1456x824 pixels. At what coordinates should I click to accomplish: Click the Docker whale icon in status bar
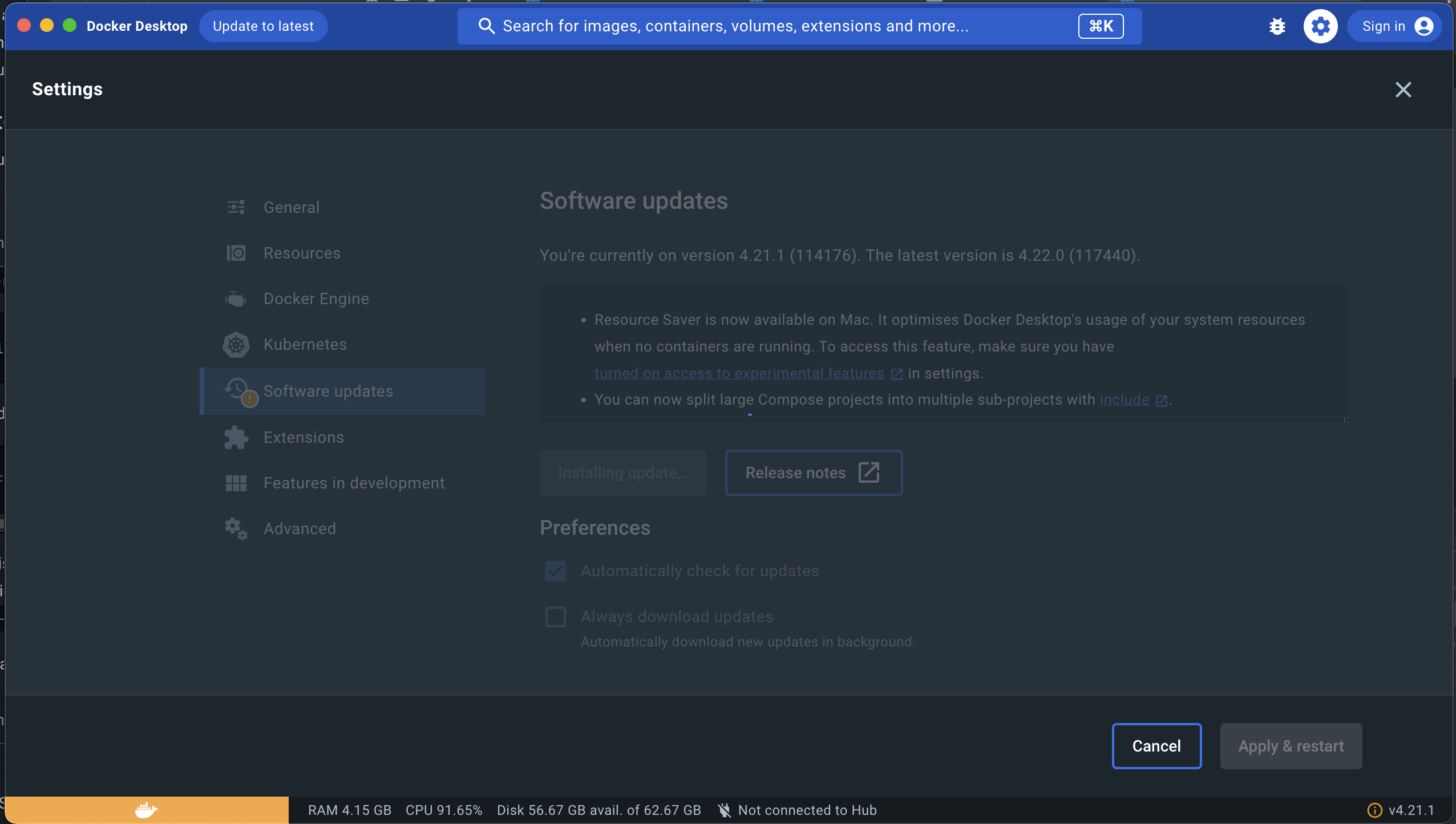coord(145,809)
